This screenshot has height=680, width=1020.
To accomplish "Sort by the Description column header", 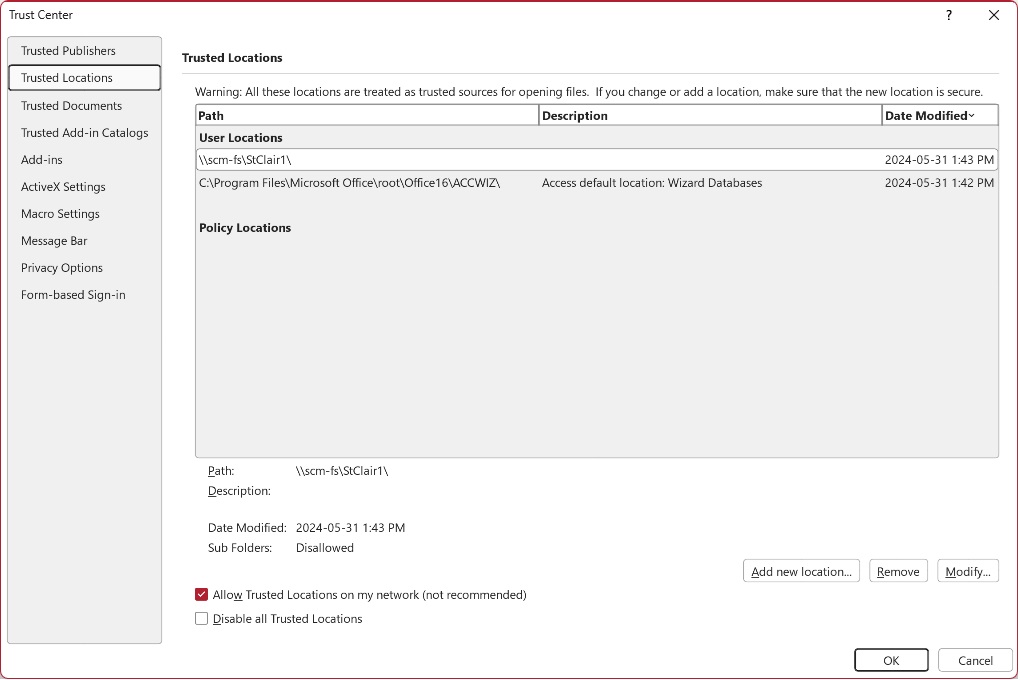I will click(x=600, y=114).
